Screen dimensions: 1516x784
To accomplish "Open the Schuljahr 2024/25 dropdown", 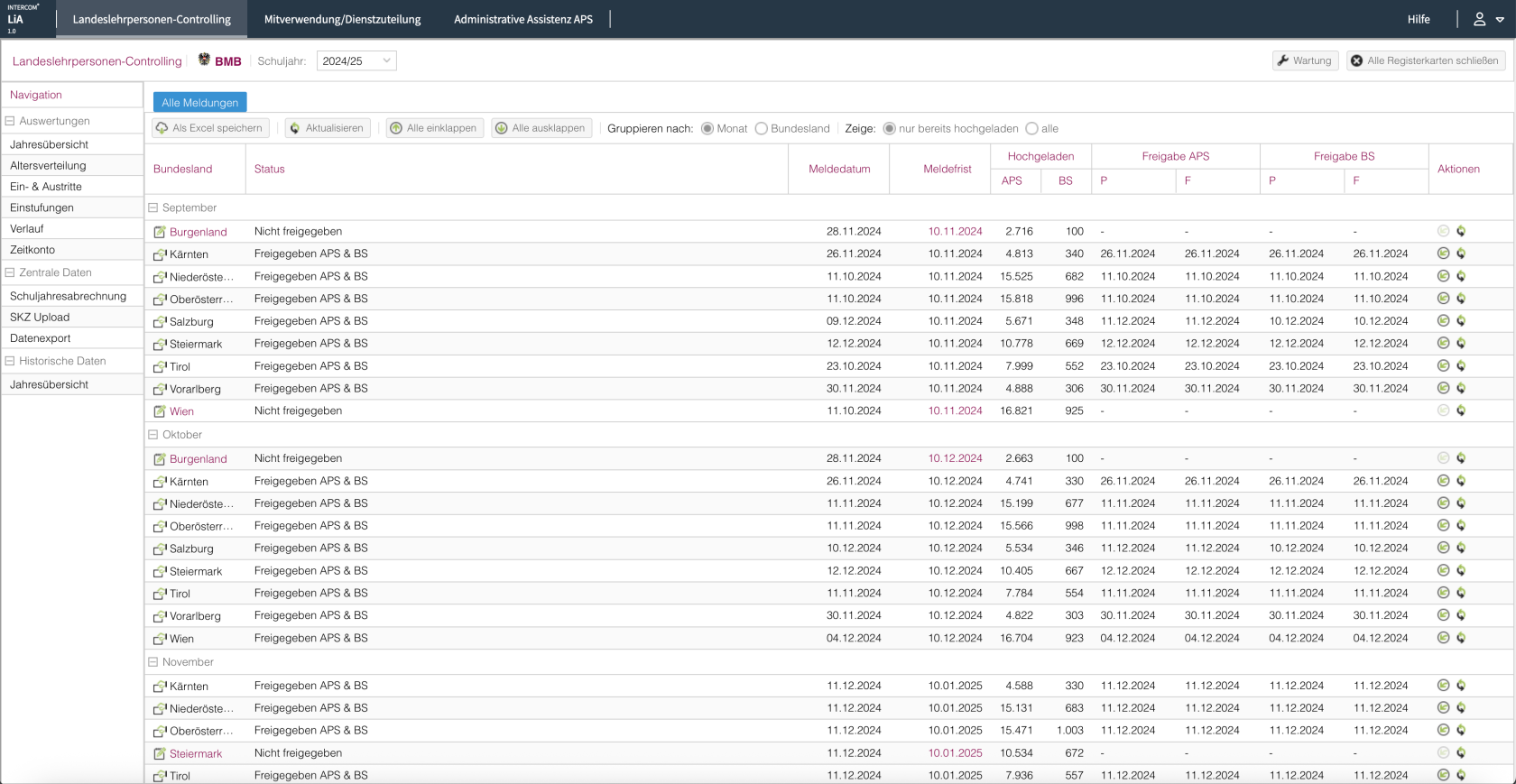I will (356, 61).
